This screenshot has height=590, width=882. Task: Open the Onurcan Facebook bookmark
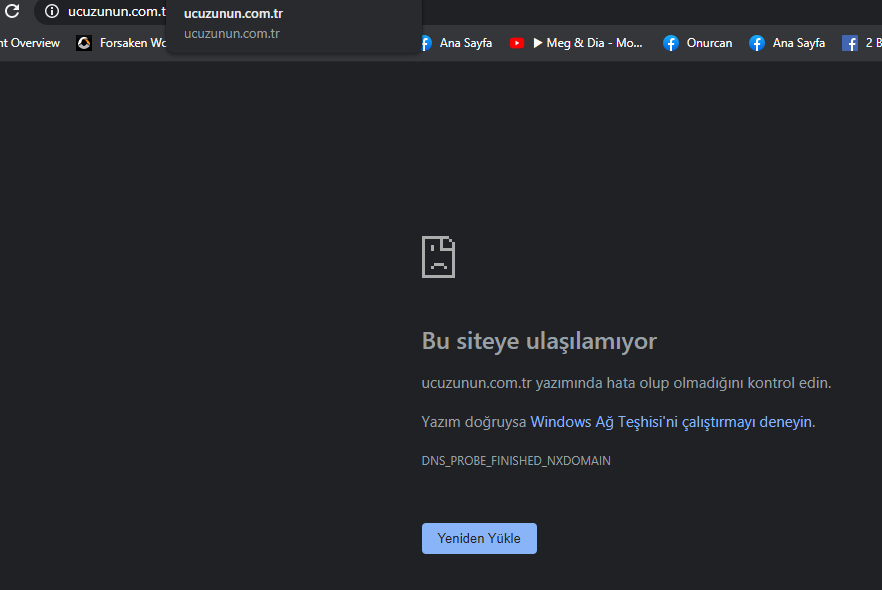pyautogui.click(x=698, y=43)
